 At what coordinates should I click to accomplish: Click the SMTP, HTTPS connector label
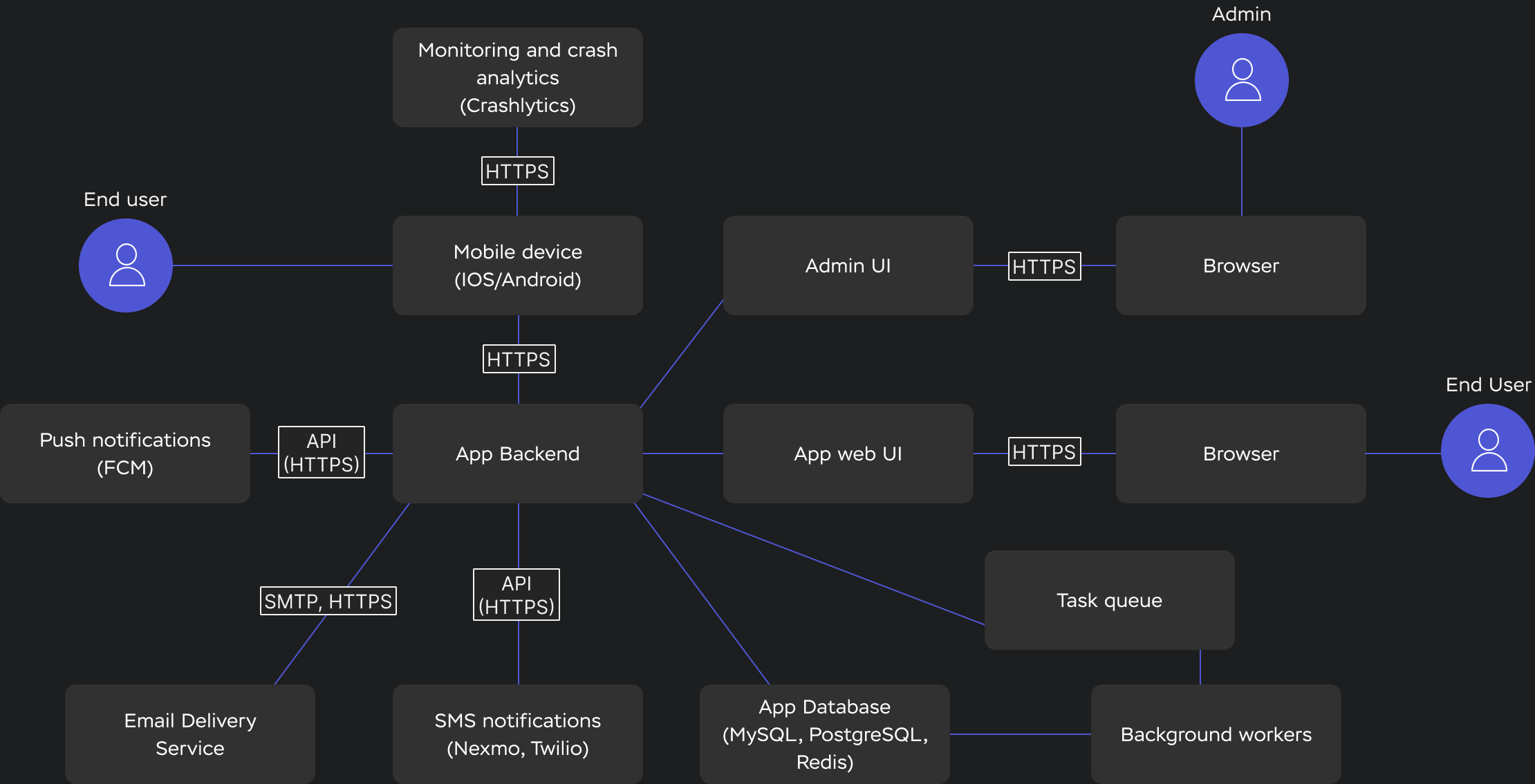click(x=328, y=601)
